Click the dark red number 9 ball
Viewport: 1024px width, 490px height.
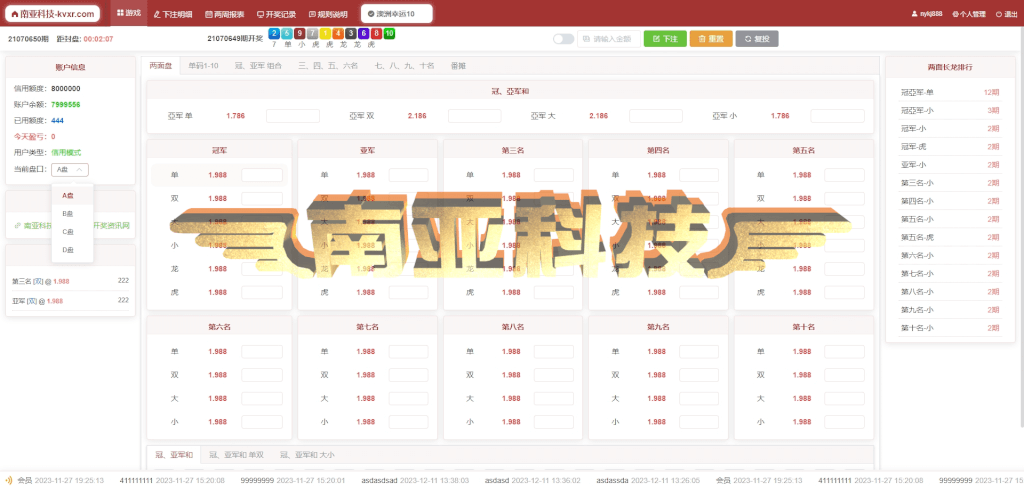click(x=300, y=33)
